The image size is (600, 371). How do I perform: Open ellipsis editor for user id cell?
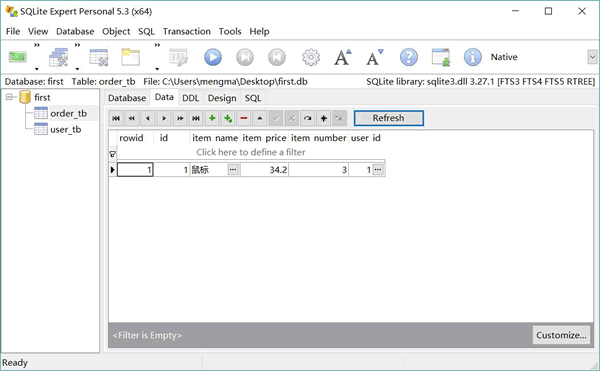click(x=378, y=169)
